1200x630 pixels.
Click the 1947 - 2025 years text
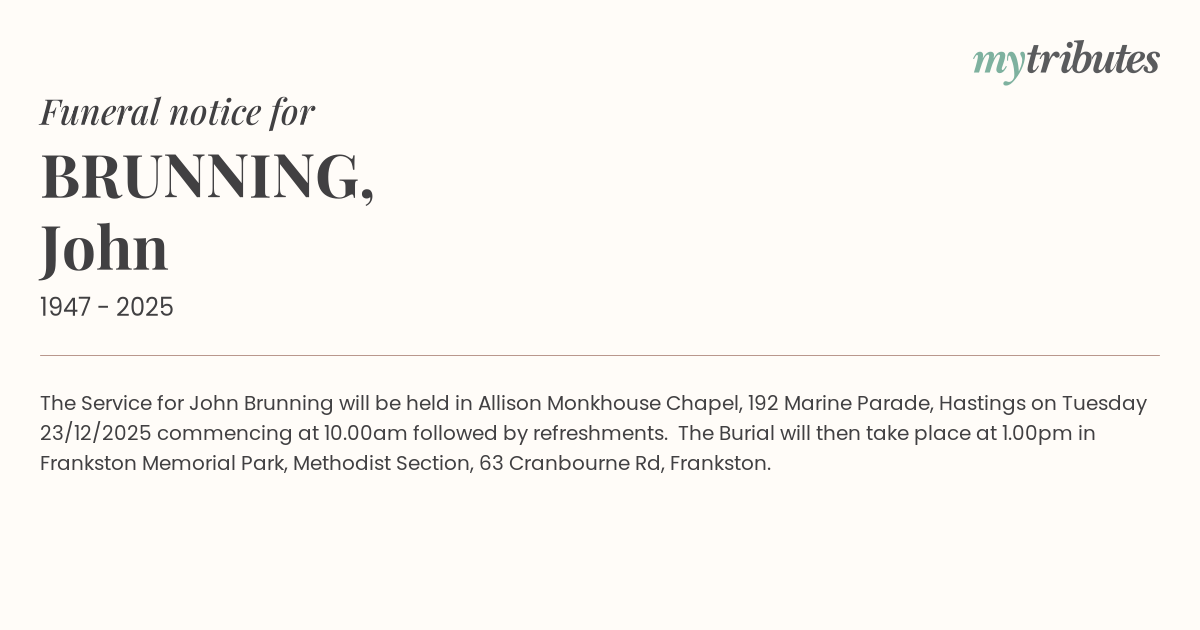pos(107,307)
